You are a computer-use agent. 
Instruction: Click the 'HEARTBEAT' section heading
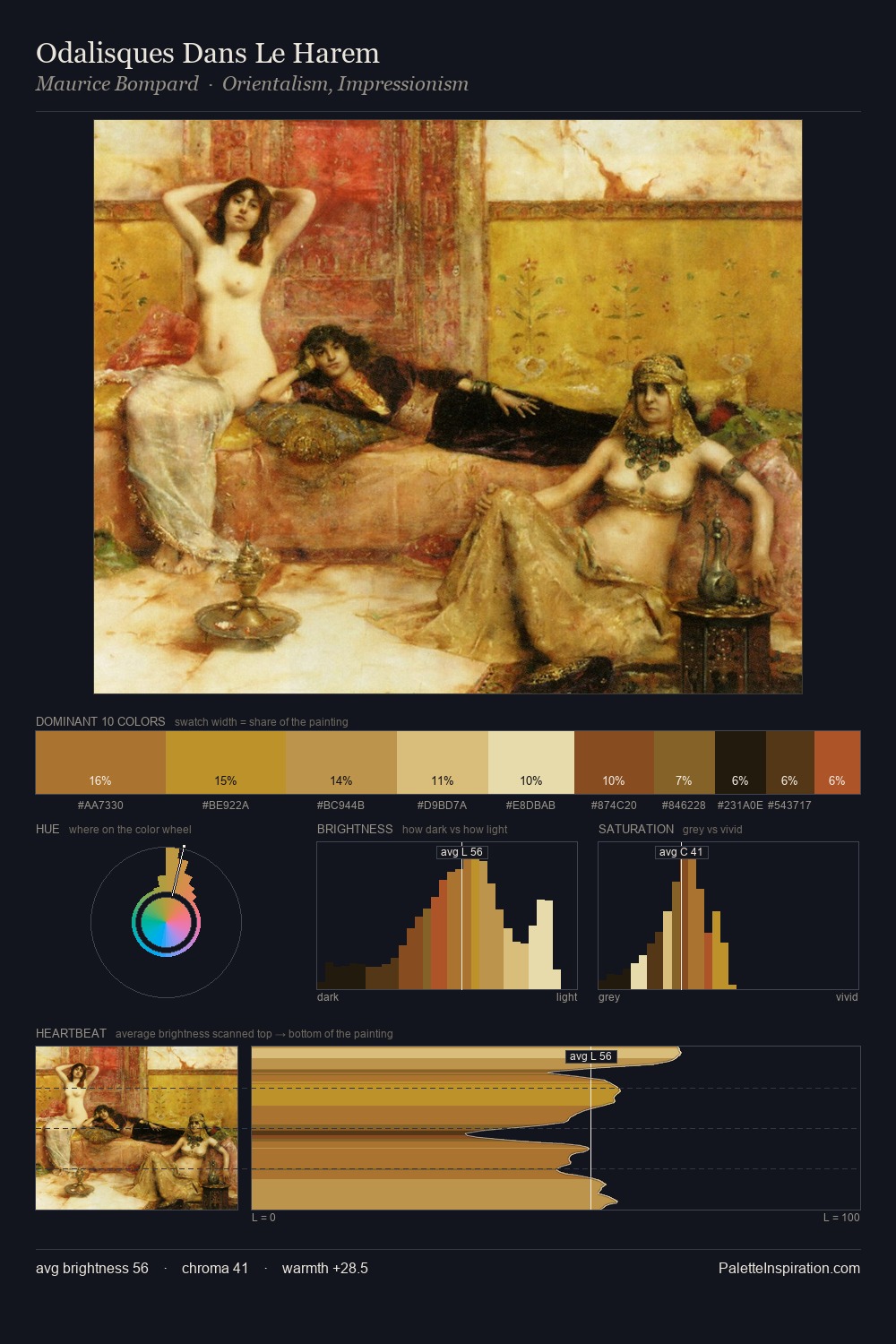pos(71,1033)
